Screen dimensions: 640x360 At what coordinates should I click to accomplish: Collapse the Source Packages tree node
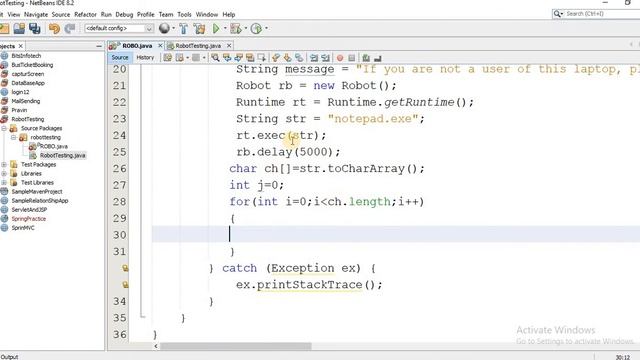click(x=4, y=128)
